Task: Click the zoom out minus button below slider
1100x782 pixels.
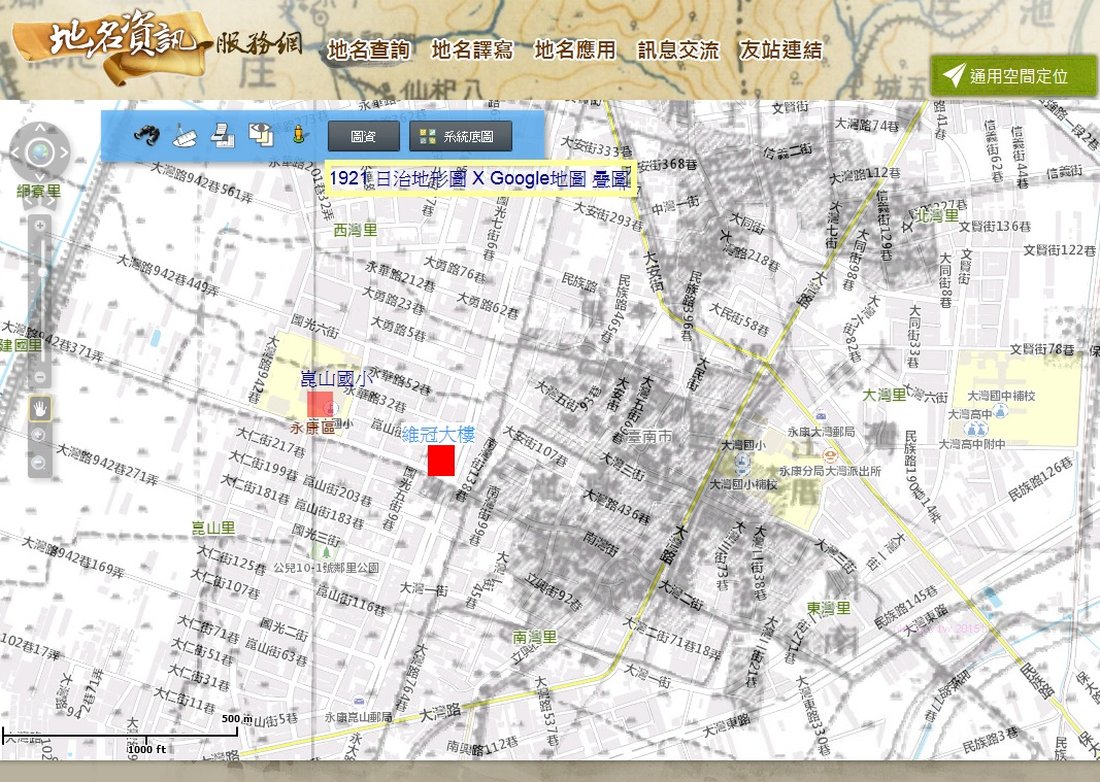Action: click(40, 377)
